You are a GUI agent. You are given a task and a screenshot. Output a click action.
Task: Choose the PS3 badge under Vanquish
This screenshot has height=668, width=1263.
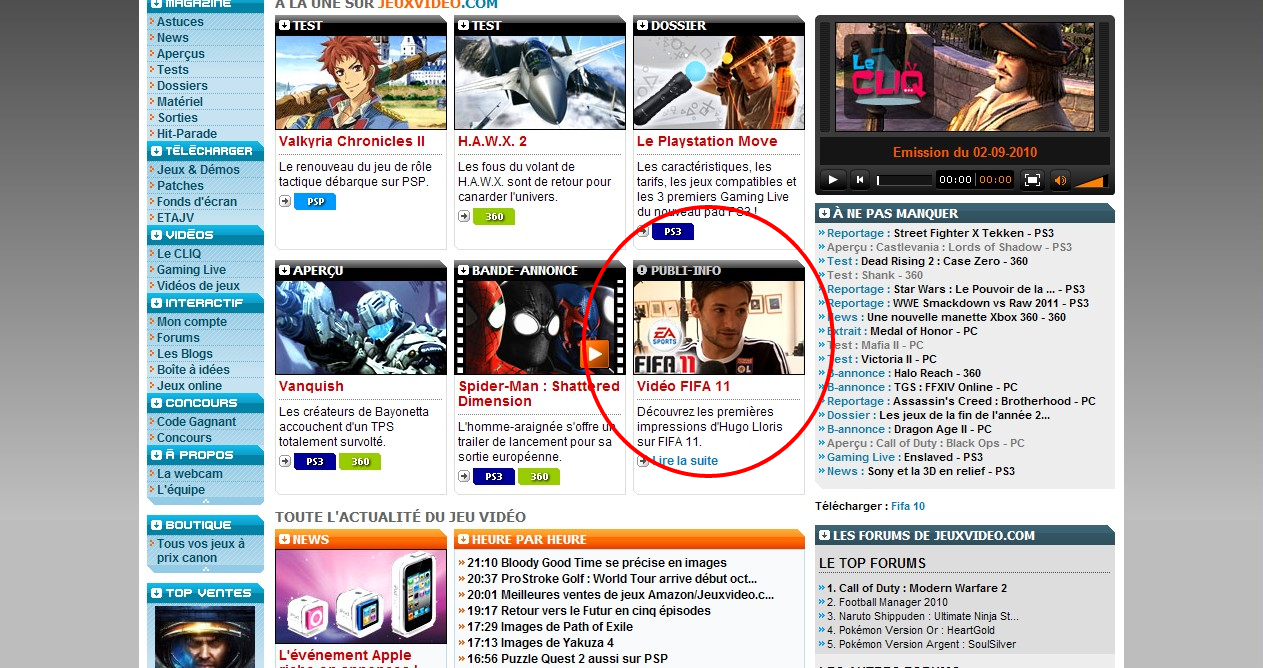pos(315,462)
